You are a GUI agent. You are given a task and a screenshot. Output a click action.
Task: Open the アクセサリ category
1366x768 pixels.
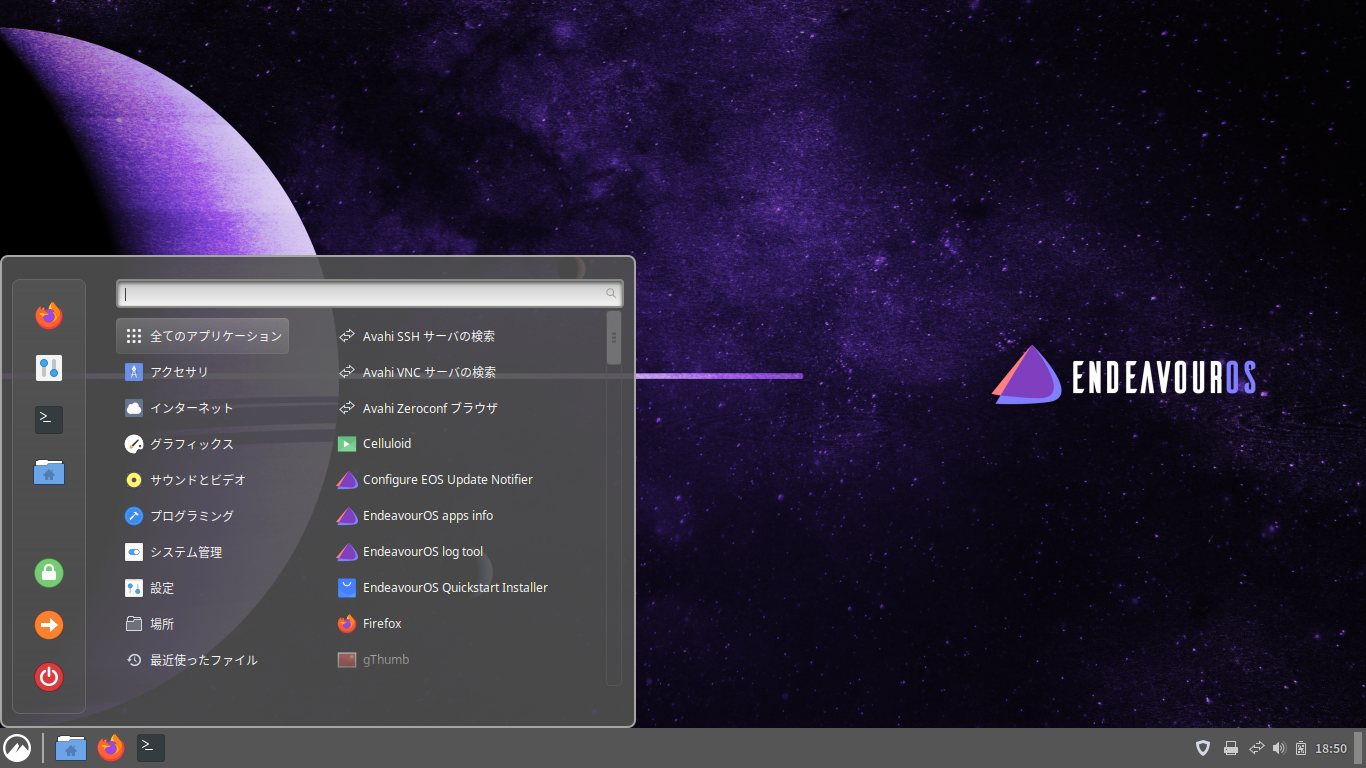coord(203,372)
